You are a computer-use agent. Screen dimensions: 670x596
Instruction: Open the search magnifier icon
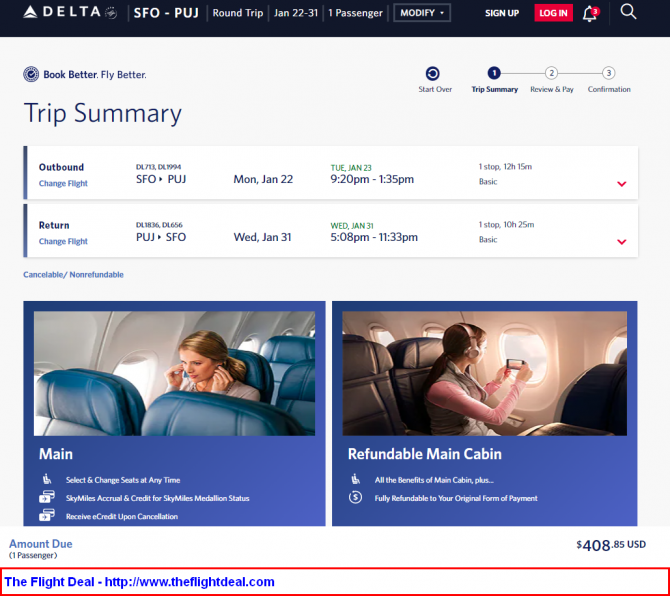tap(628, 12)
